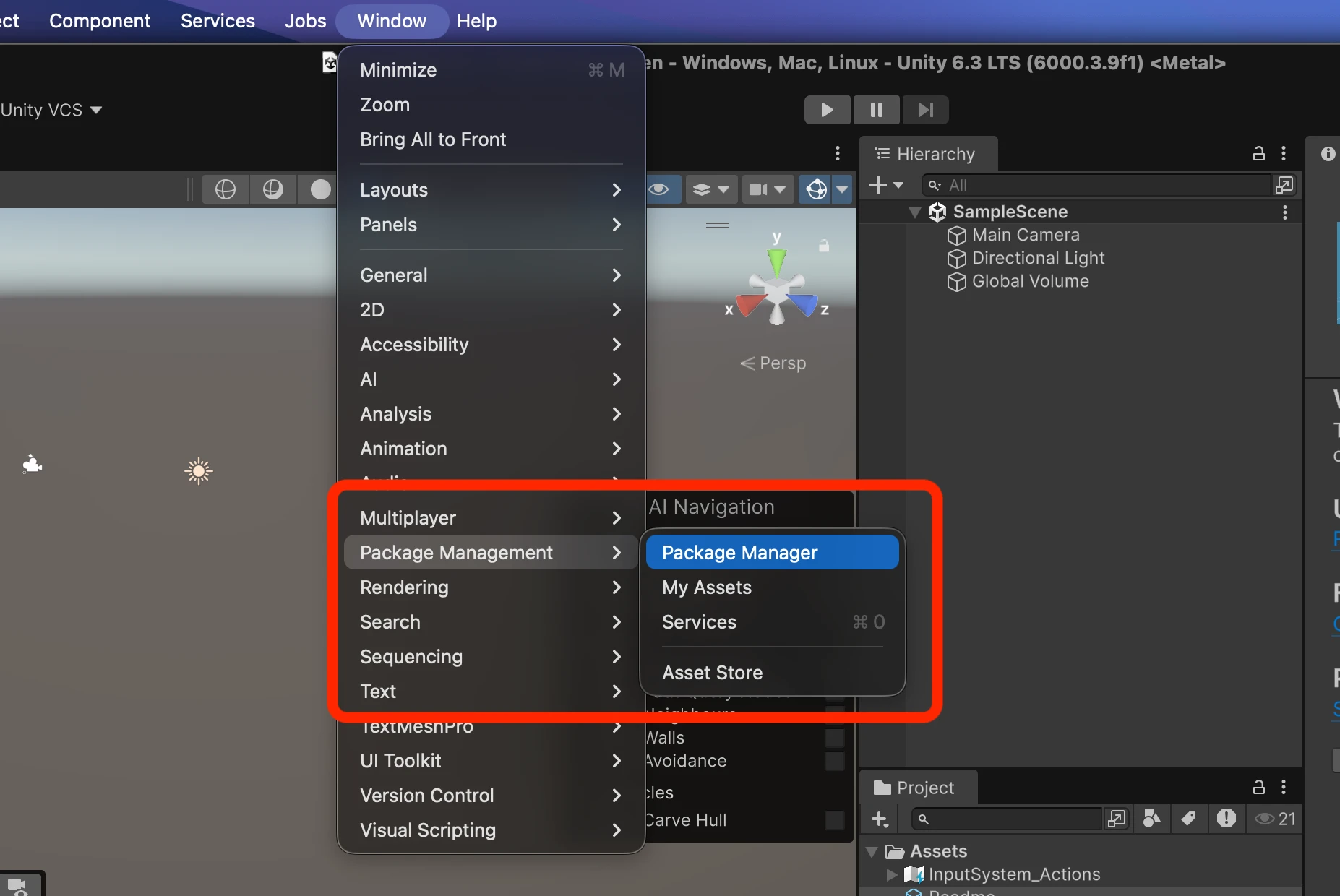Open the Hierarchy create plus dropdown
The width and height of the screenshot is (1340, 896).
(x=886, y=186)
